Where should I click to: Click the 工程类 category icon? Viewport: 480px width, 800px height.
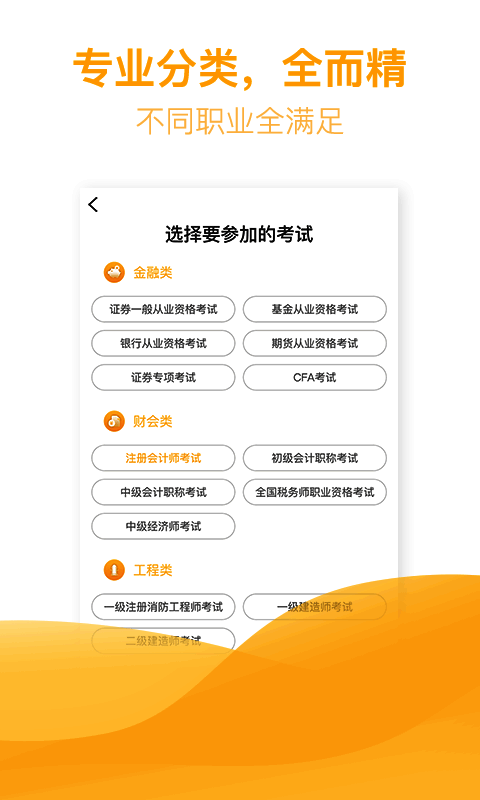click(x=114, y=570)
